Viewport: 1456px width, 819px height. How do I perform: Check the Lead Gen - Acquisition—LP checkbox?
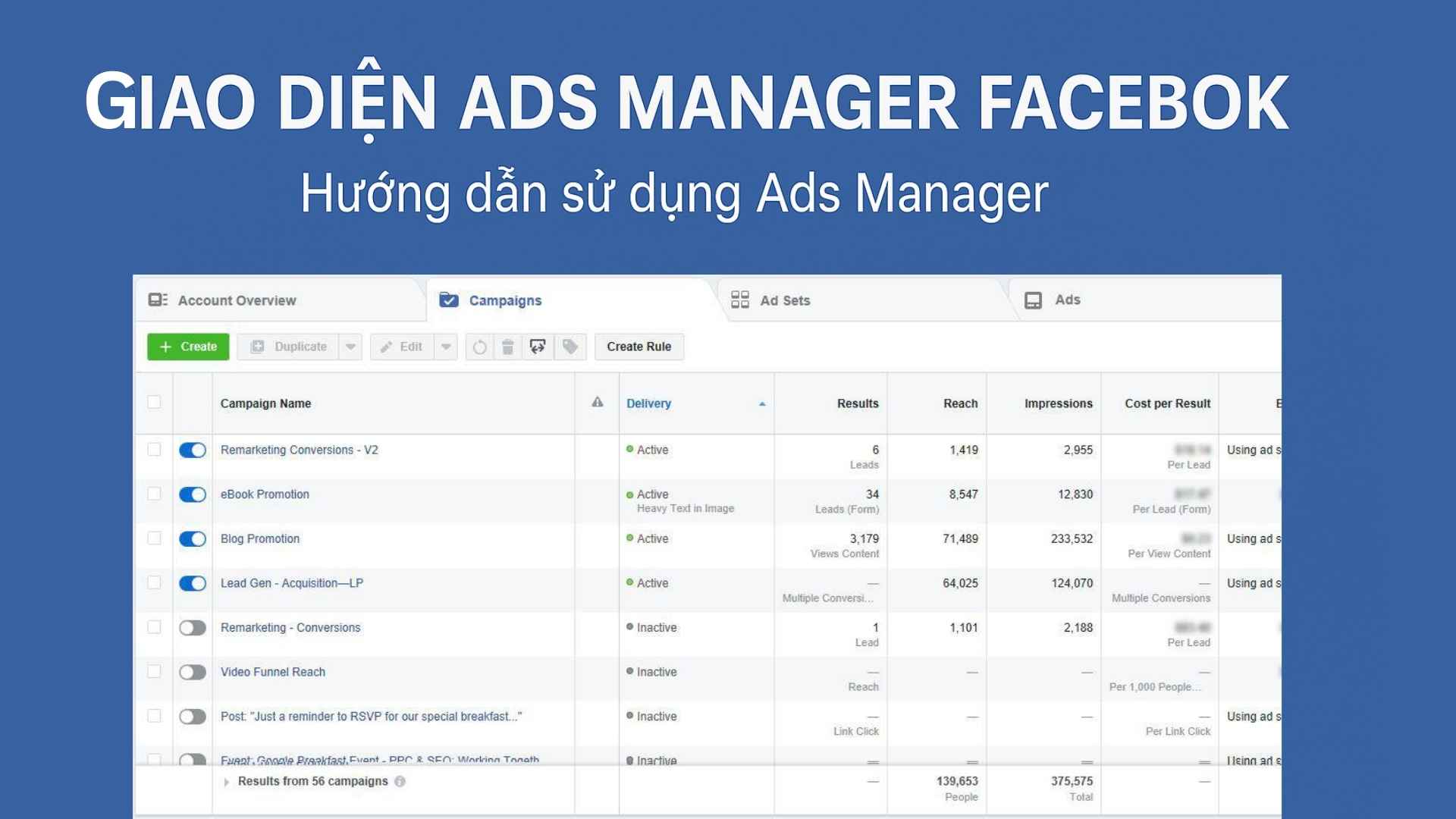click(154, 582)
